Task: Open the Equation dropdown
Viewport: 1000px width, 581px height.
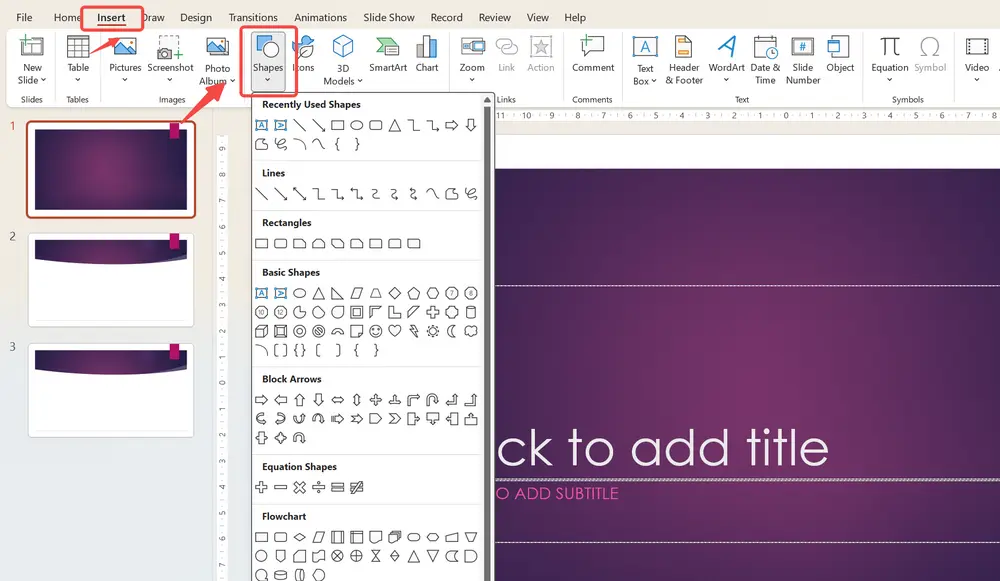Action: [890, 80]
